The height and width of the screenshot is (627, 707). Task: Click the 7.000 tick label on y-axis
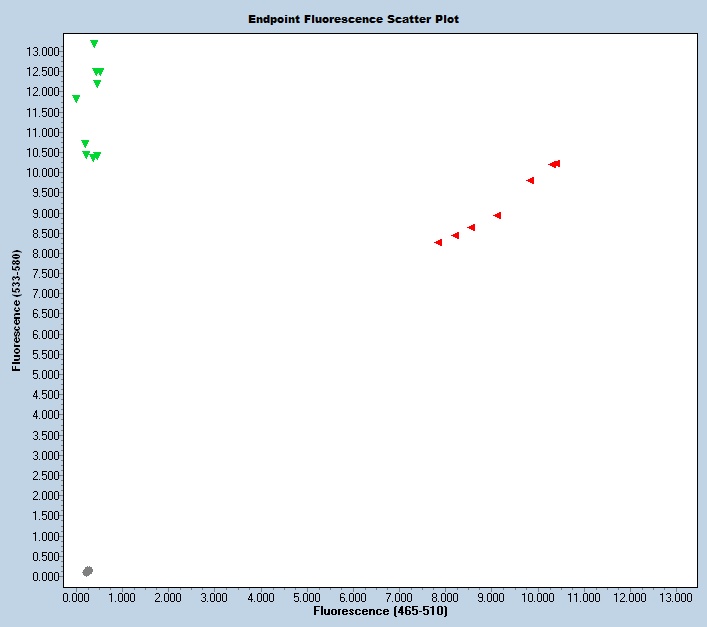click(43, 294)
